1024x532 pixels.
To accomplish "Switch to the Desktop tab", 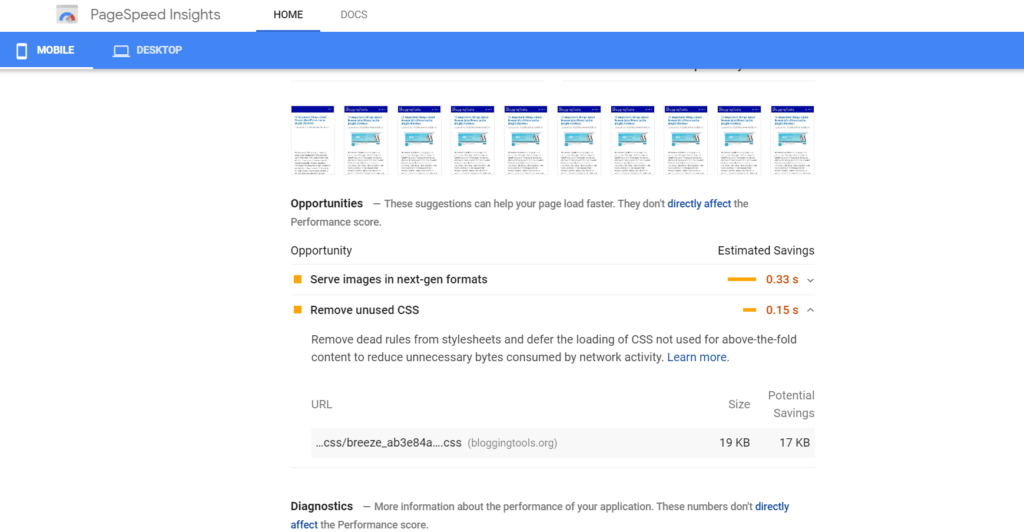I will [147, 50].
